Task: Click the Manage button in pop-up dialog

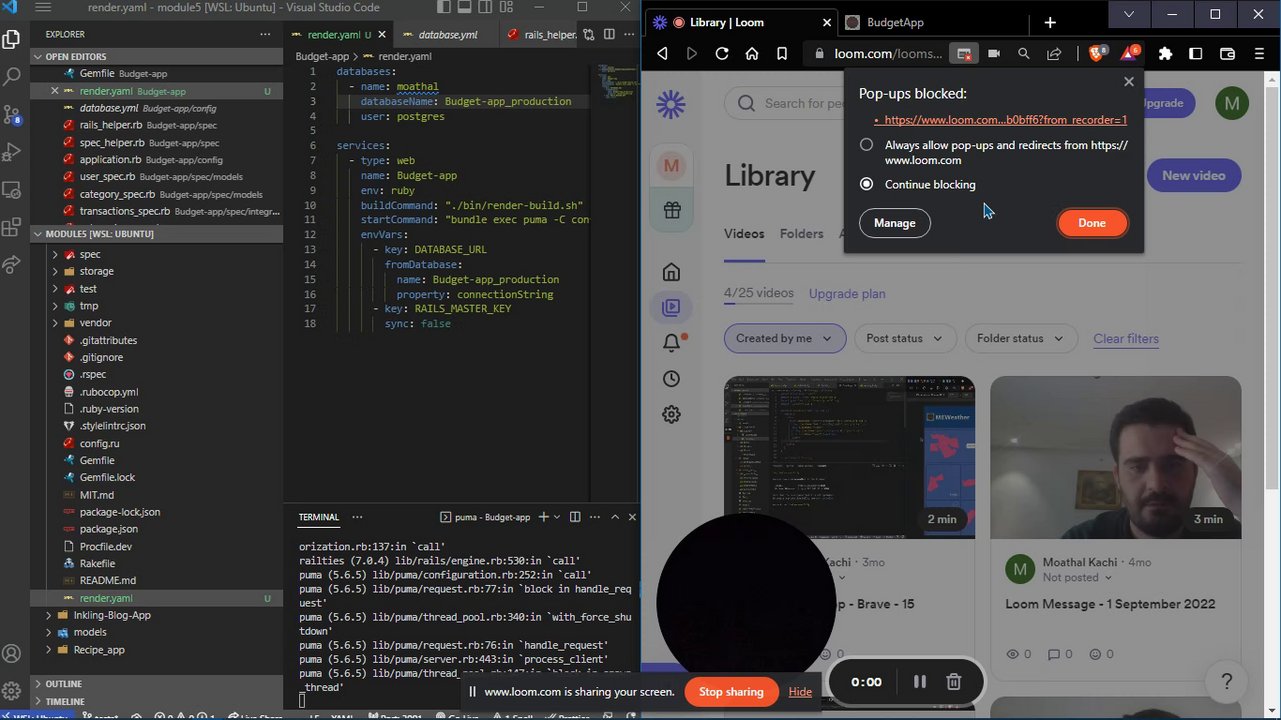Action: tap(894, 223)
